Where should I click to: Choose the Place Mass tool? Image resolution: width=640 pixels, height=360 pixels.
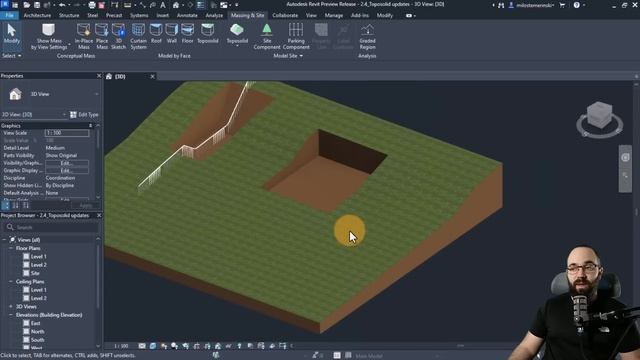pyautogui.click(x=102, y=36)
